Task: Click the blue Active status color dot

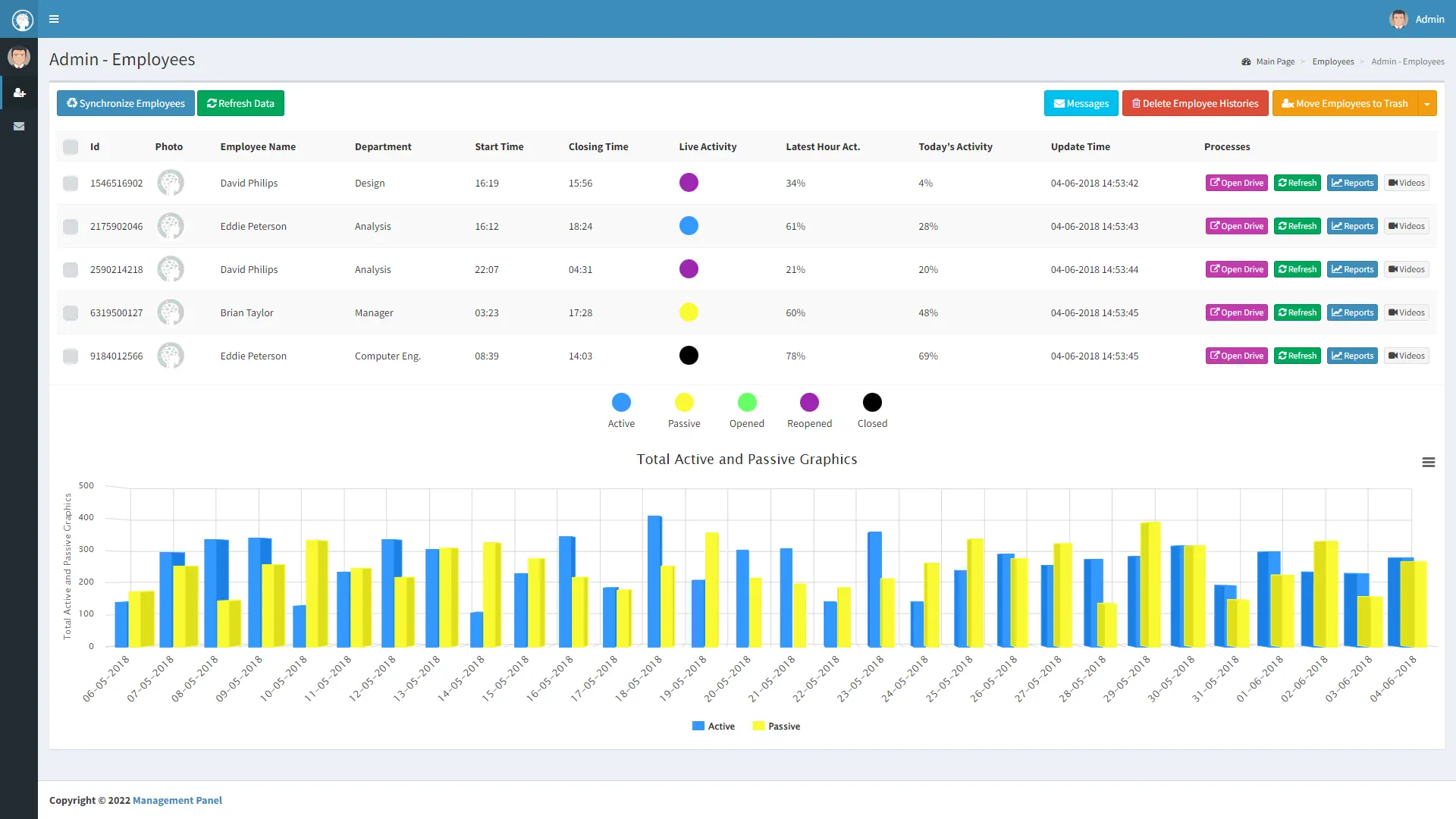Action: 621,403
